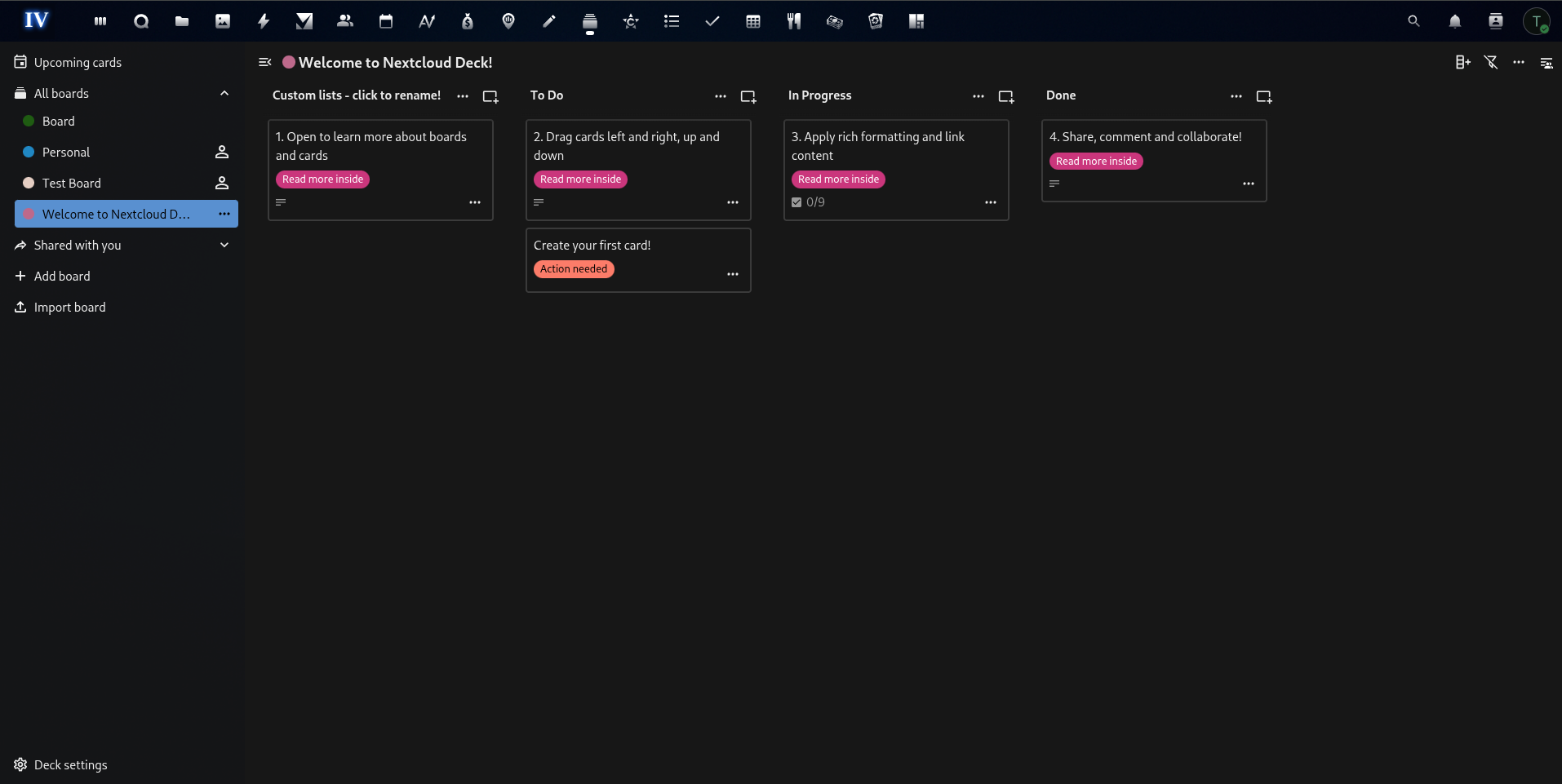Open the board options menu at top right

pos(1519,62)
